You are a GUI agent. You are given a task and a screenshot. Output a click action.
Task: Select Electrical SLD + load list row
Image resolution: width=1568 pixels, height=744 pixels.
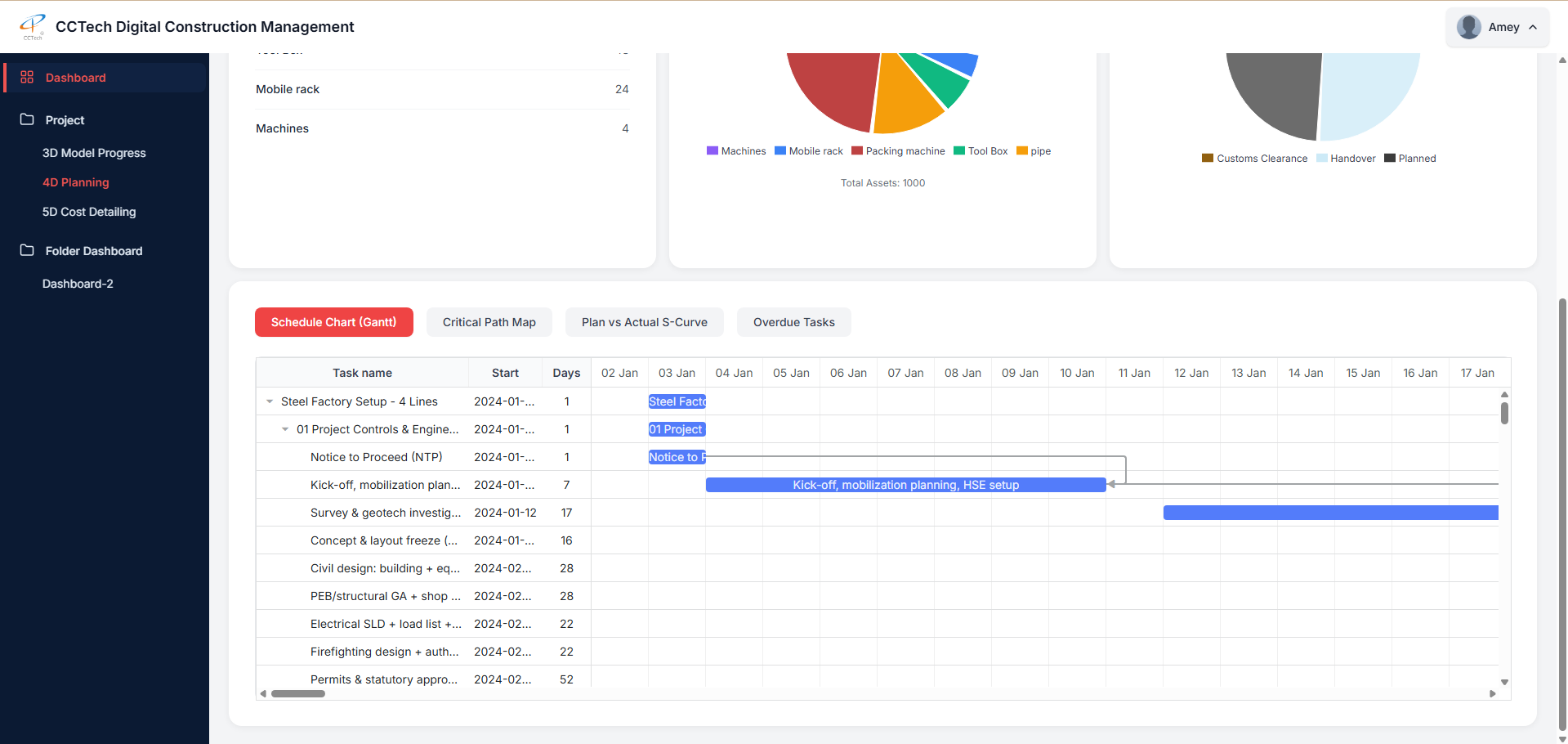423,624
